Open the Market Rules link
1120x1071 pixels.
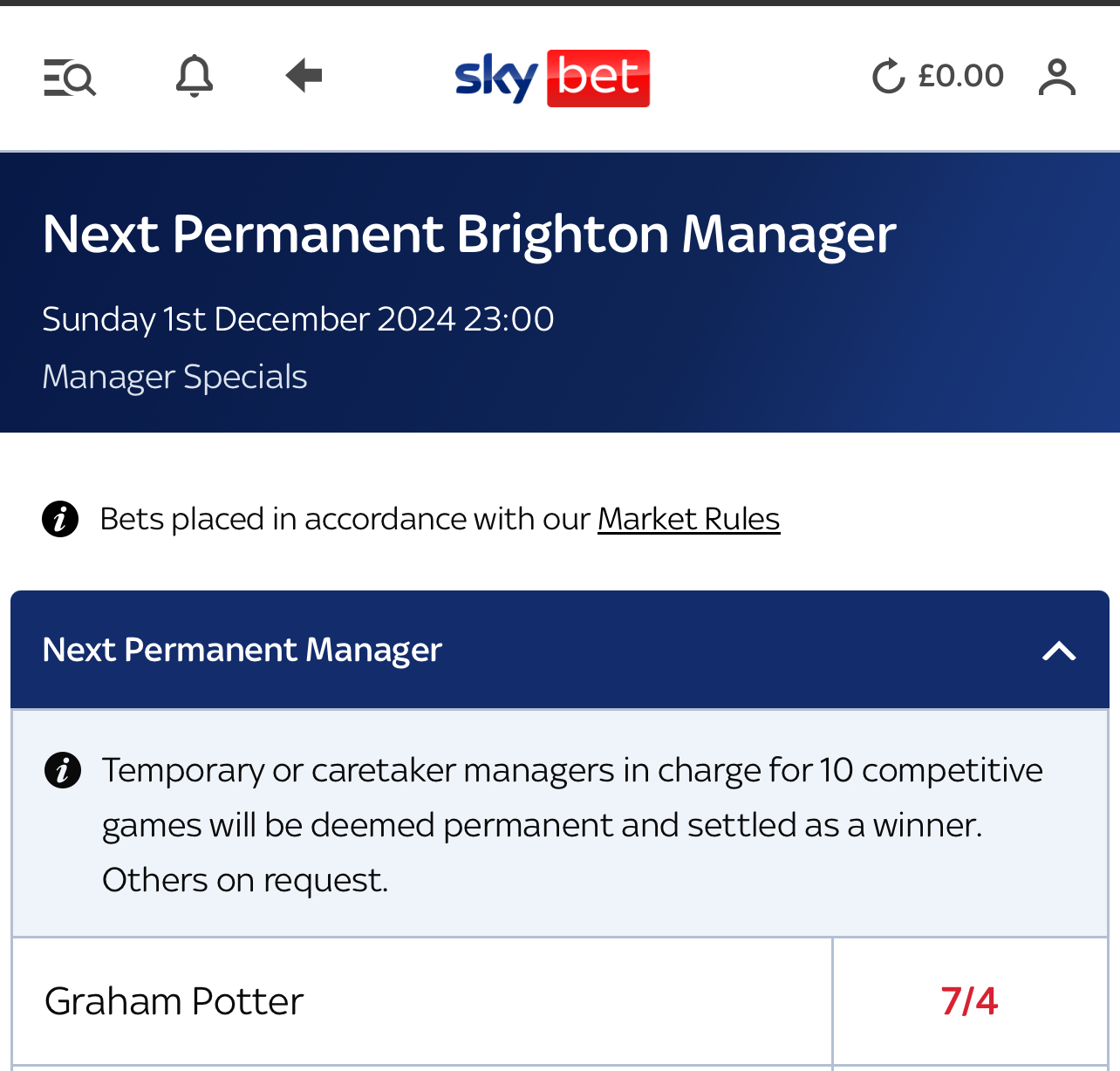[x=689, y=519]
